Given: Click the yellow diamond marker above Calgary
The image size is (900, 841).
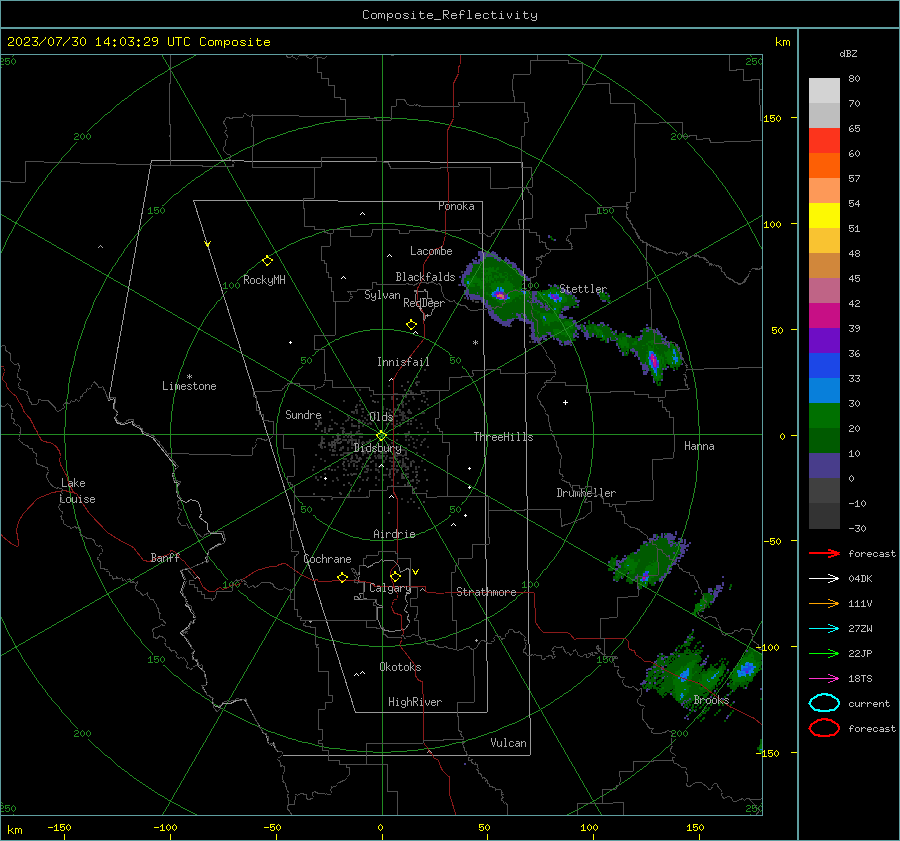Looking at the screenshot, I should coord(395,576).
